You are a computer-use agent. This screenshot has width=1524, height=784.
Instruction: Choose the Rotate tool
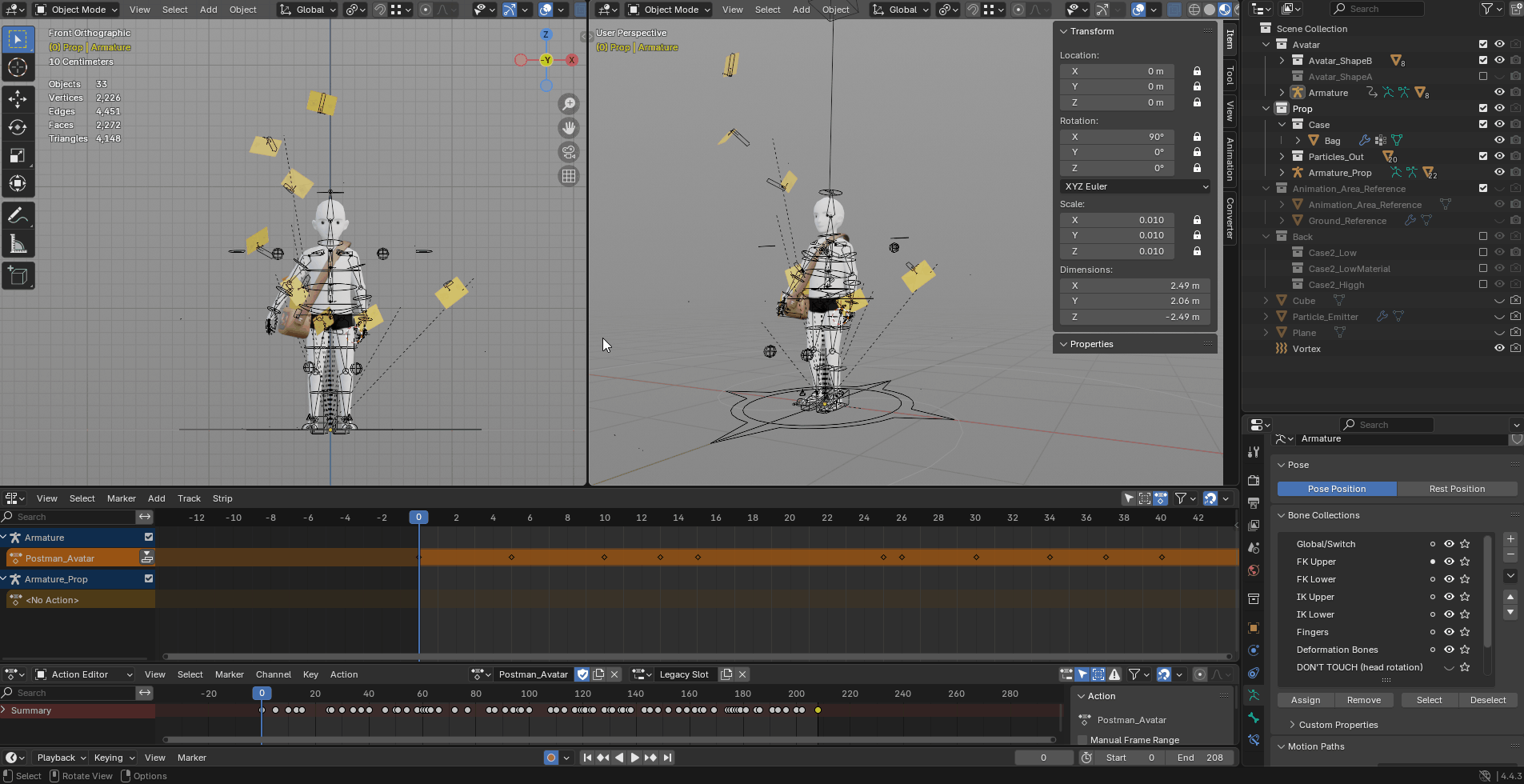18,127
